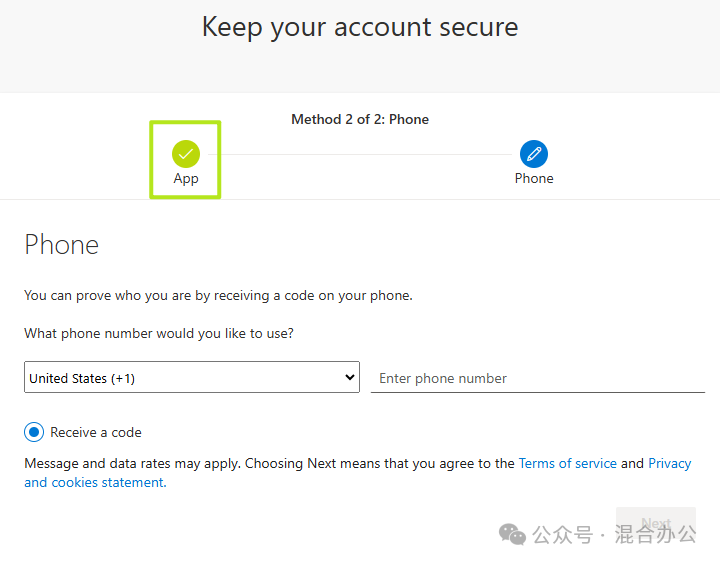The width and height of the screenshot is (720, 564).
Task: Select the App step label
Action: point(186,179)
